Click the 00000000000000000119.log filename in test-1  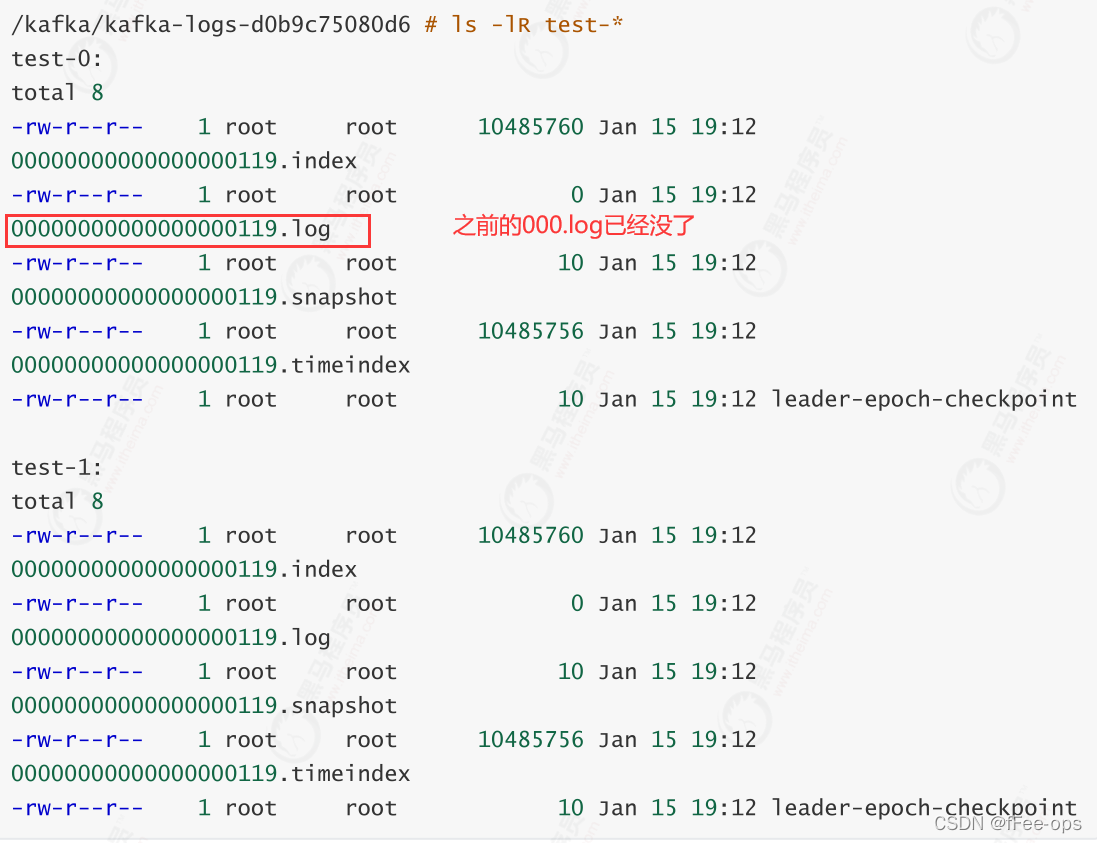point(171,638)
